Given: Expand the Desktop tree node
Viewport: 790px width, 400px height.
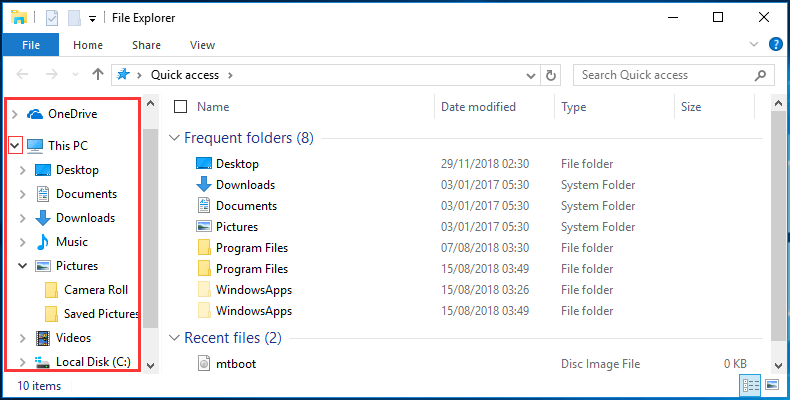Looking at the screenshot, I should [23, 170].
